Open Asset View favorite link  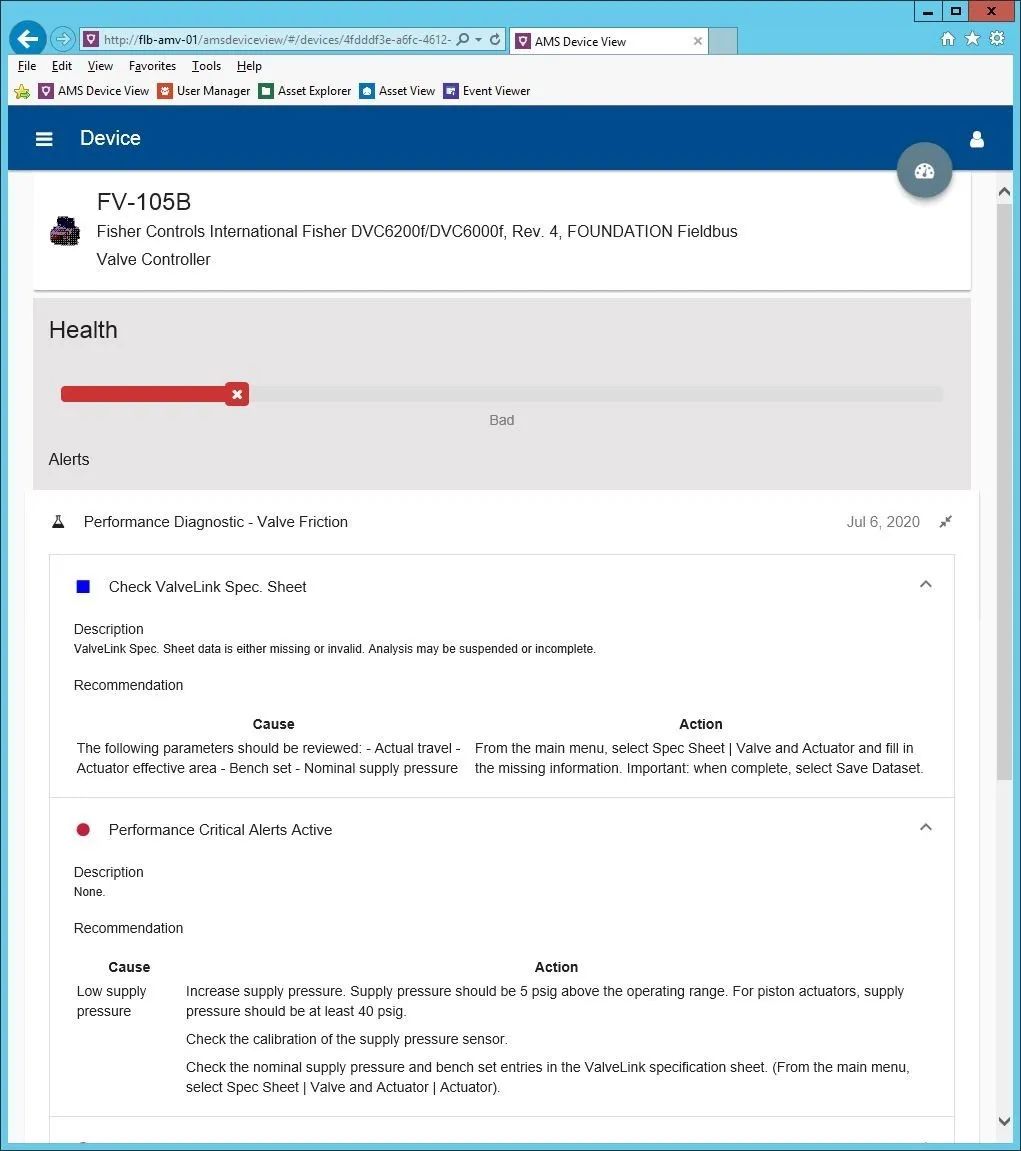click(397, 91)
